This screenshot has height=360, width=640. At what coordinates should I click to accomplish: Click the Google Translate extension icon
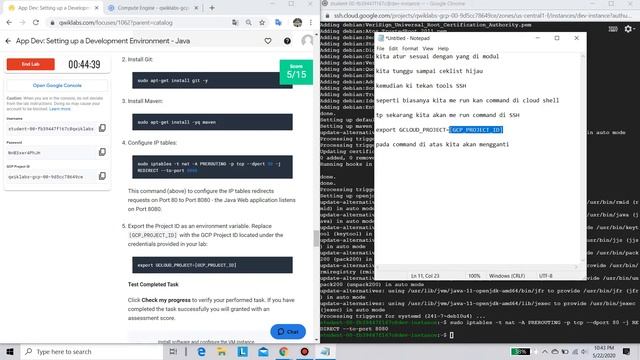pyautogui.click(x=278, y=22)
